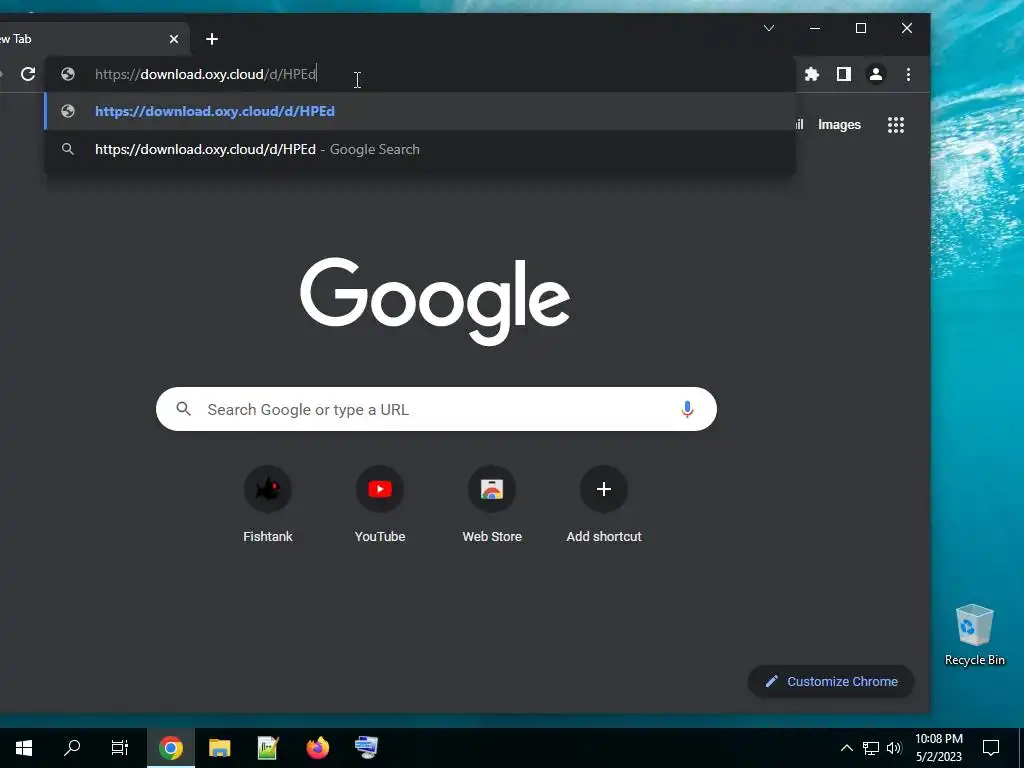
Task: Reload the page with the refresh icon
Action: tap(28, 74)
